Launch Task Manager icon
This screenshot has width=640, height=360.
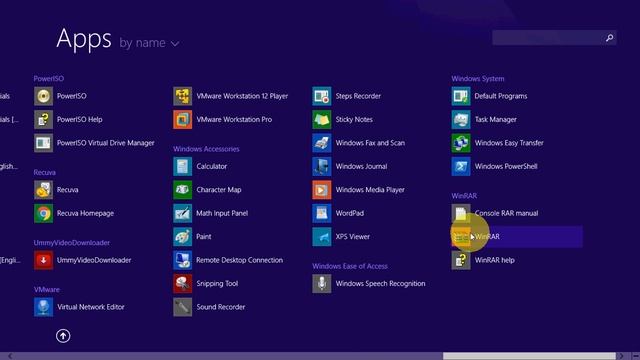click(x=461, y=120)
